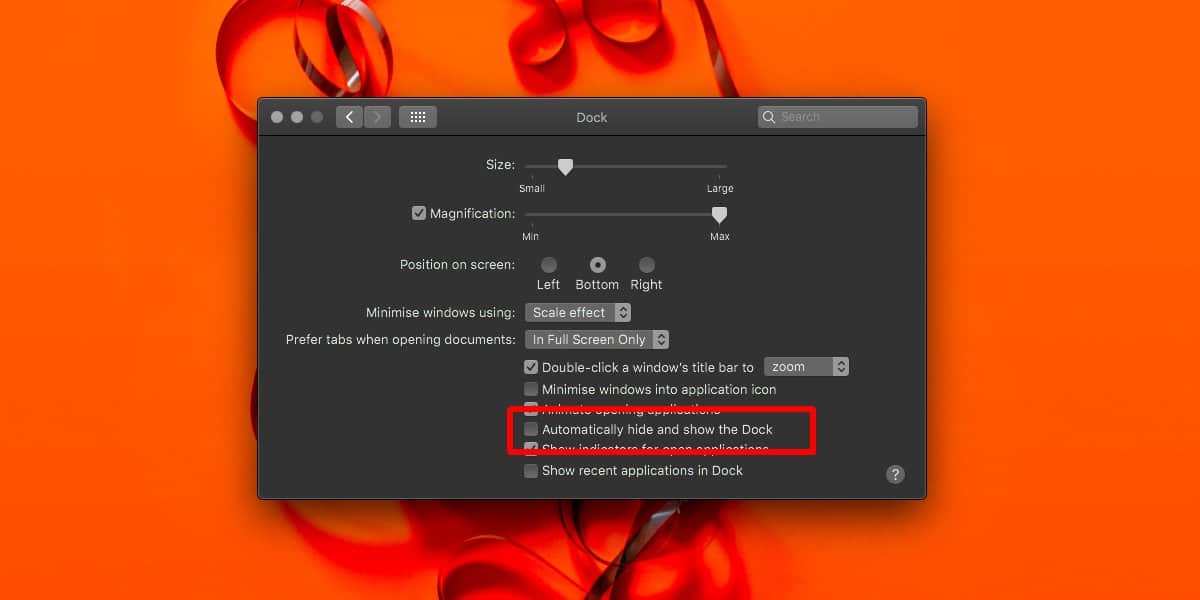Click the Magnification slider handle
This screenshot has width=1200, height=600.
click(718, 215)
